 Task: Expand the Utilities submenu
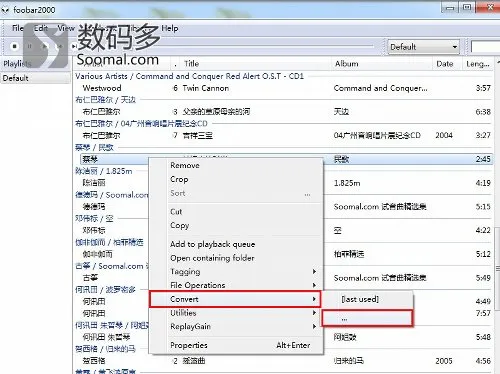(x=237, y=313)
